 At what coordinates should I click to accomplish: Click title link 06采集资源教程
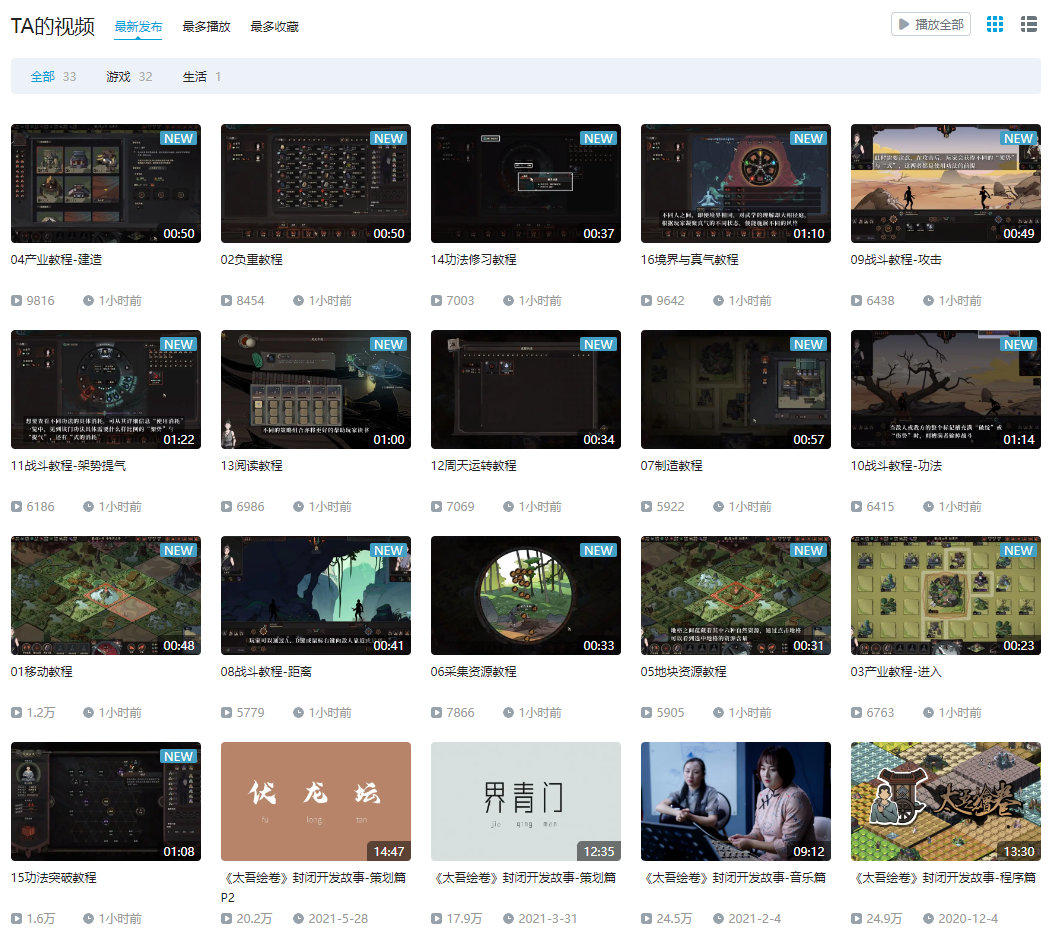474,672
